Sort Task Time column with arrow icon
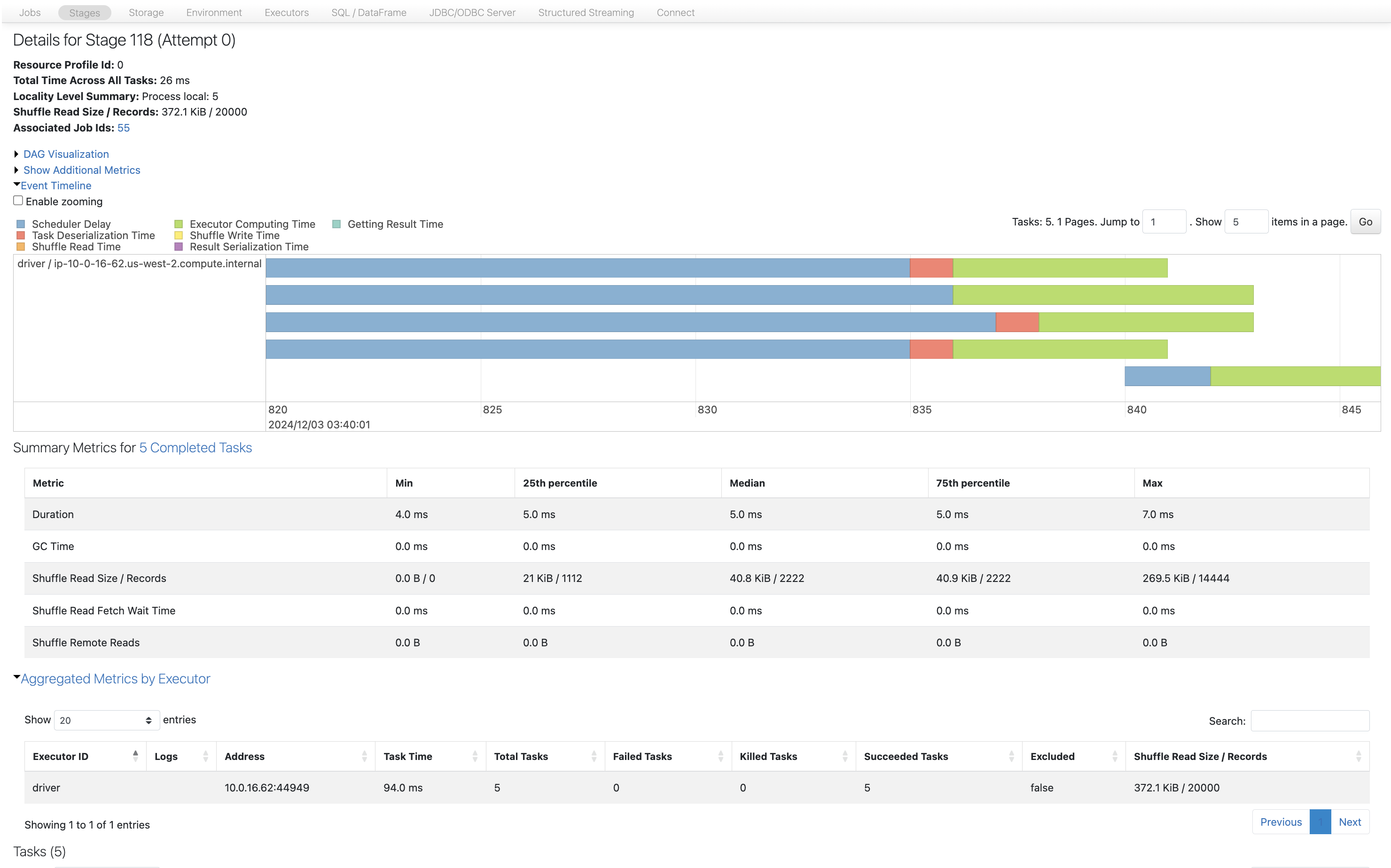Image resolution: width=1391 pixels, height=868 pixels. (x=475, y=756)
